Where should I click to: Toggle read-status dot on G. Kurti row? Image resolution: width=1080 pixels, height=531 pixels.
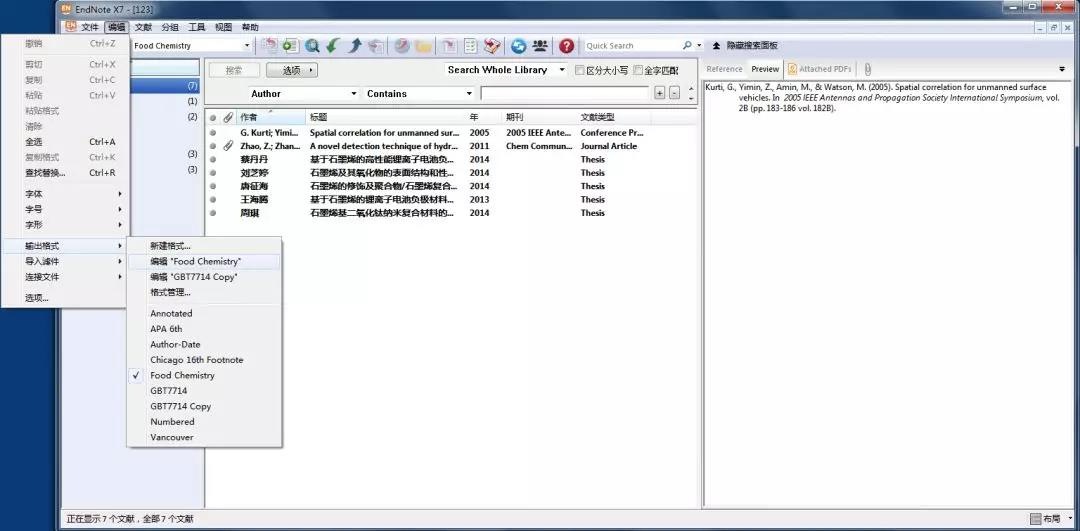click(x=213, y=133)
